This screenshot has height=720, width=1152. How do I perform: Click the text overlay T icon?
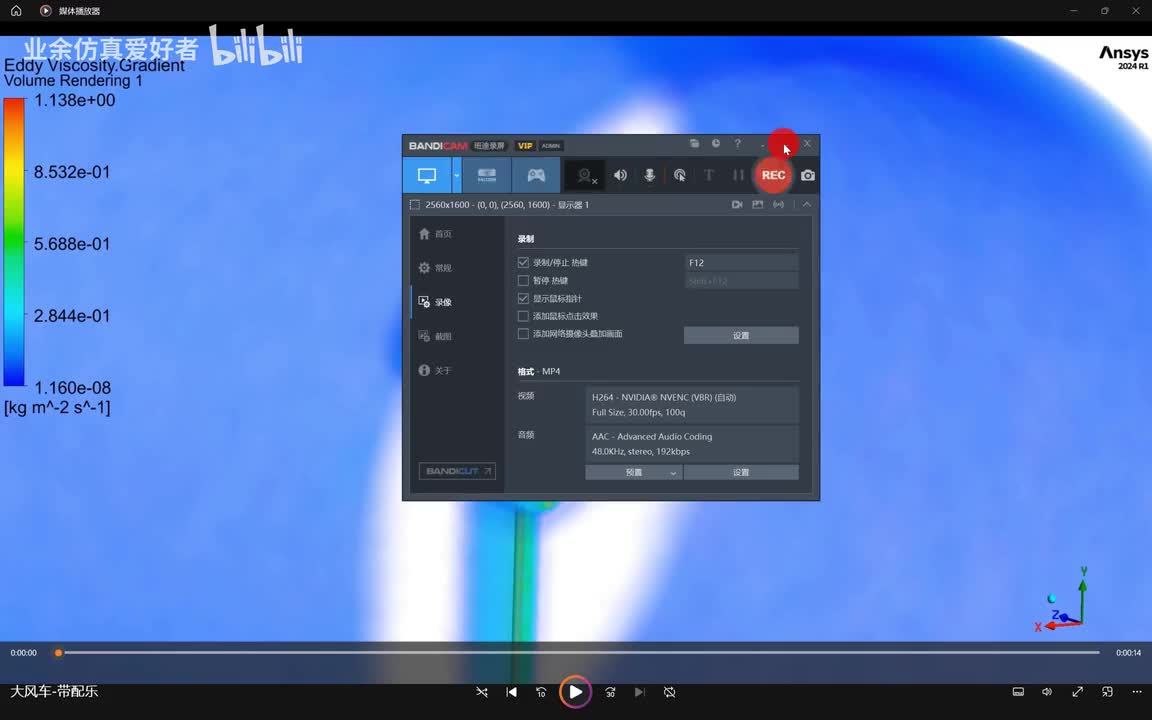pos(709,175)
